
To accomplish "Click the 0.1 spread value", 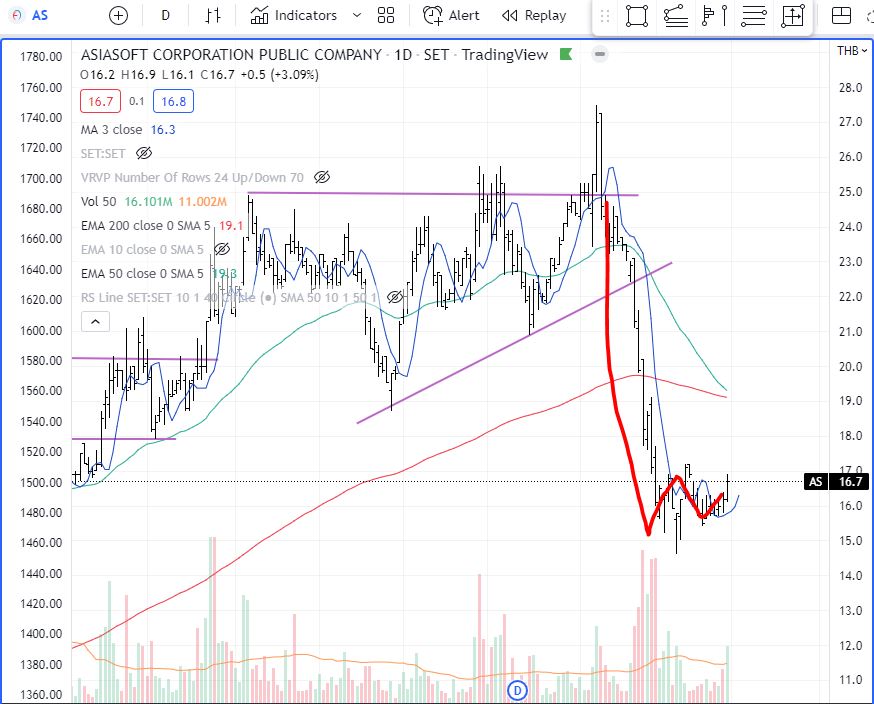I will point(137,101).
